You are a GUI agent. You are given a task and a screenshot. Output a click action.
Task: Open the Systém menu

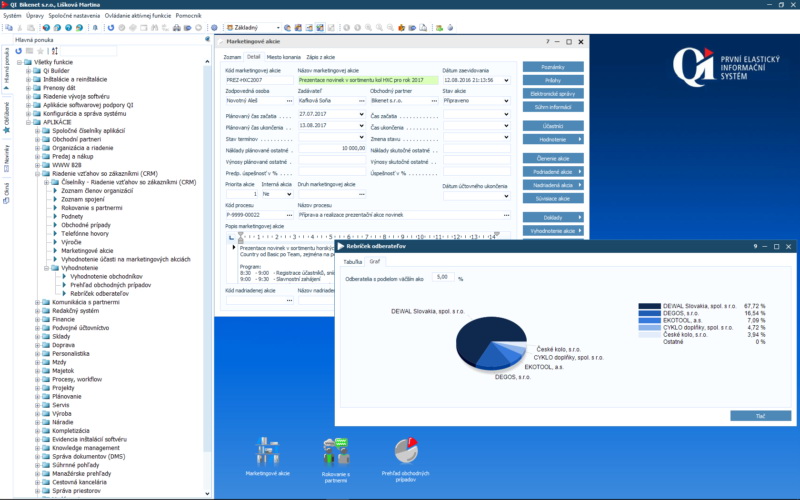pyautogui.click(x=12, y=15)
